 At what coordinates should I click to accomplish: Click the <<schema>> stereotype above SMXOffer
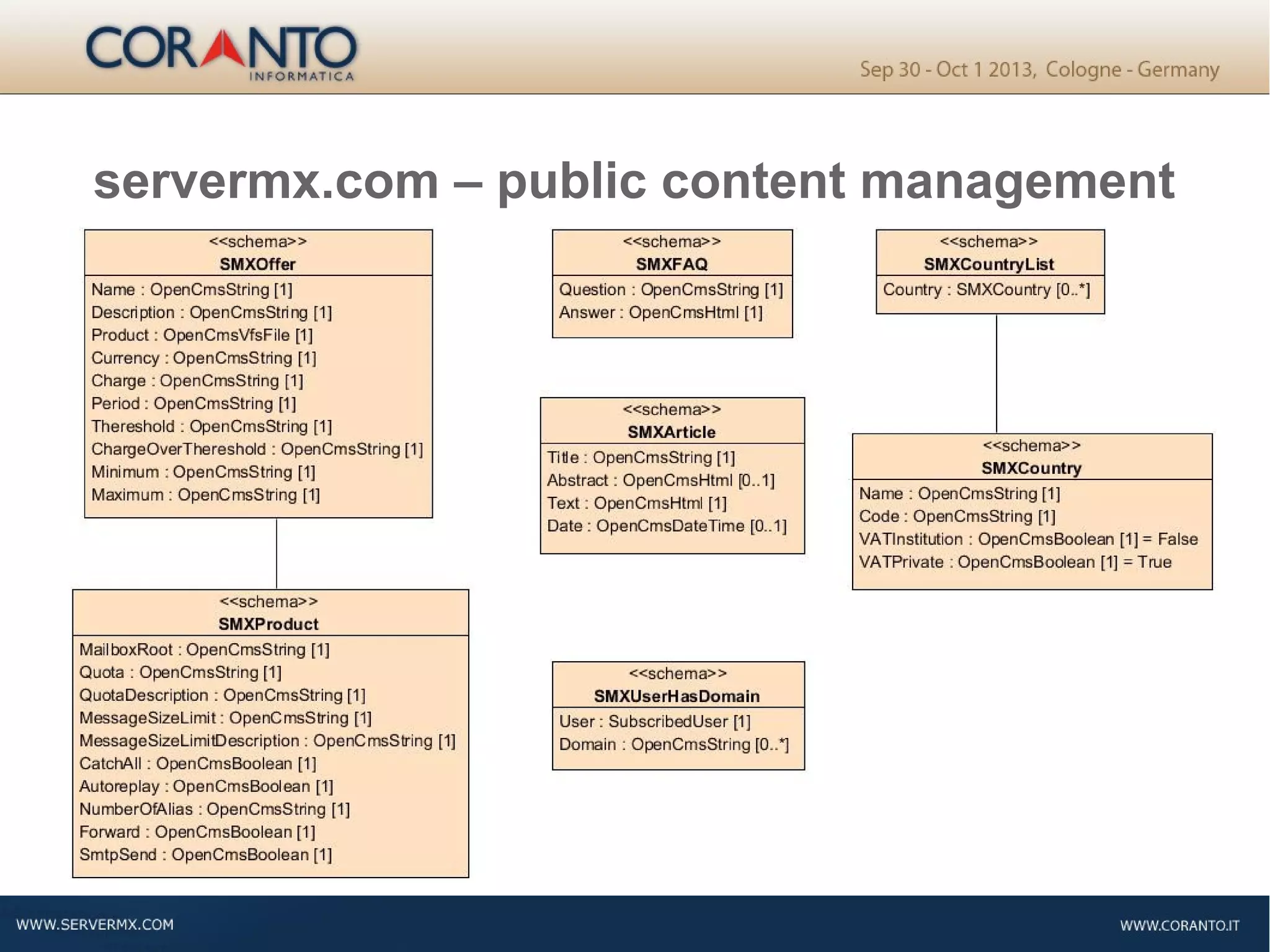(258, 242)
